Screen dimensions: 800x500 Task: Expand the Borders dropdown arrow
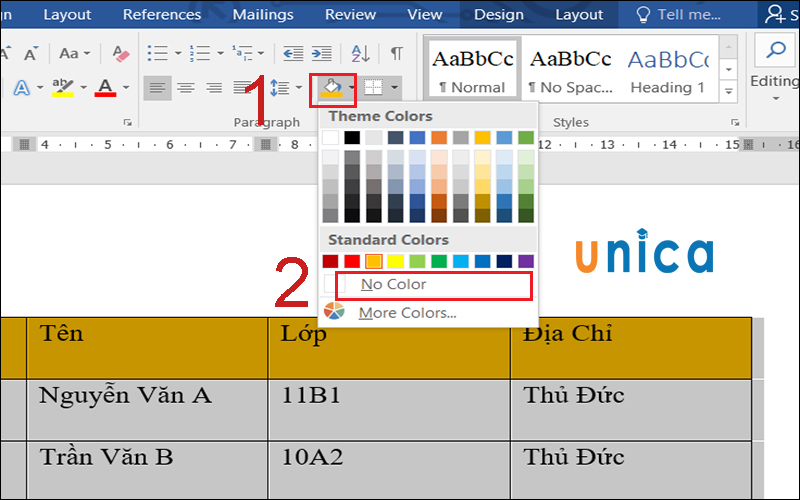(394, 87)
